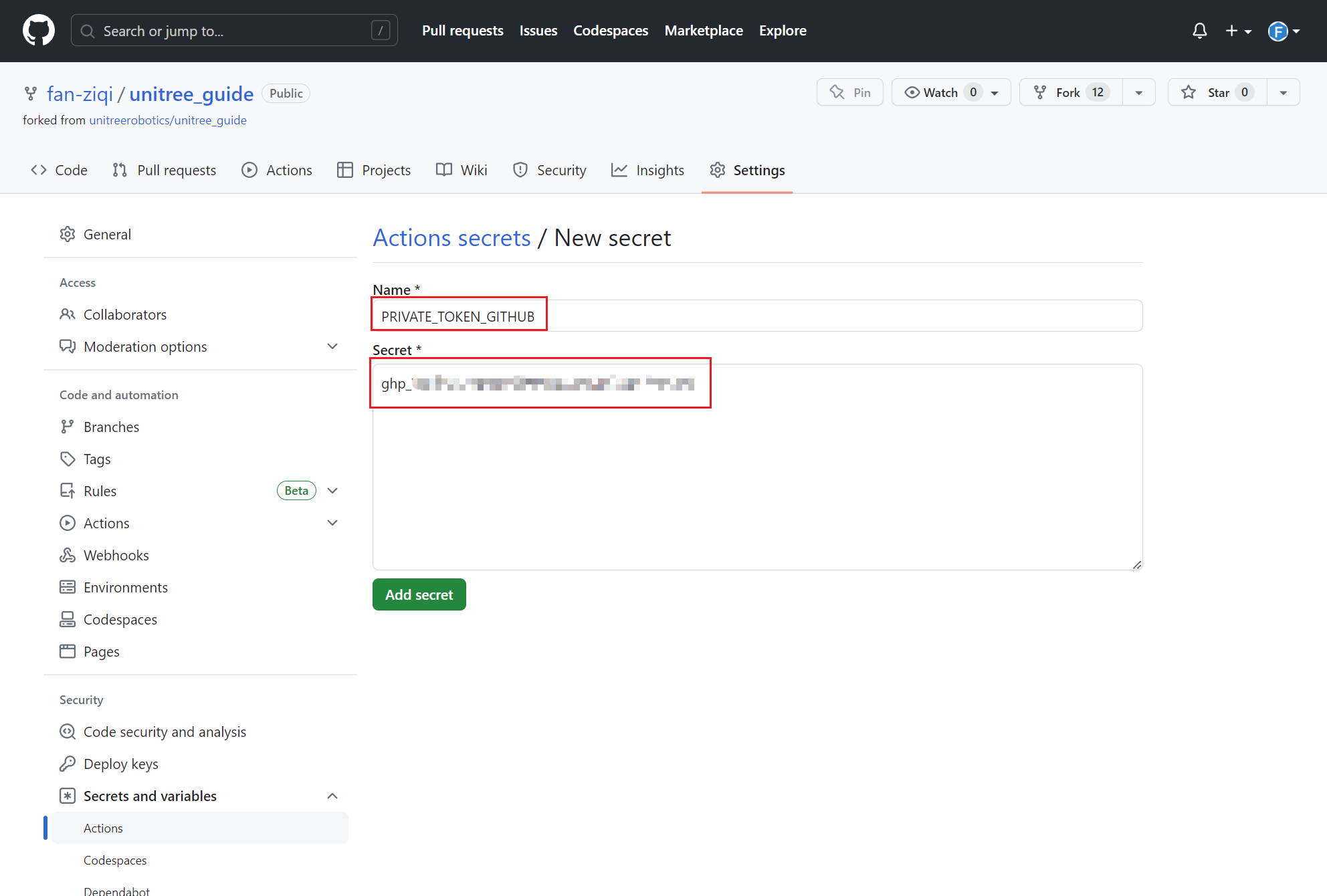Fork this repository

1071,92
